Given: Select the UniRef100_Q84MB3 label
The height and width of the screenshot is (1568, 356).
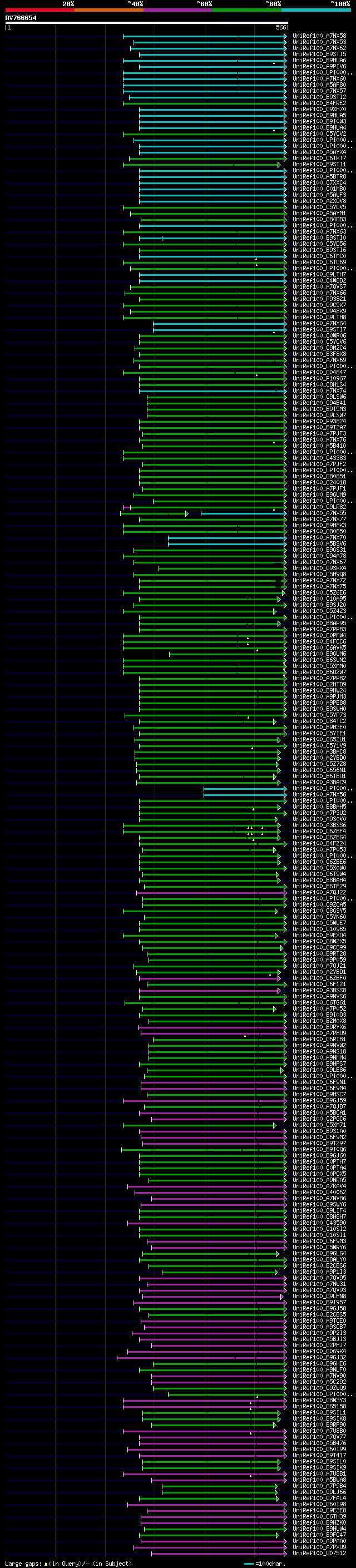Looking at the screenshot, I should click(319, 219).
